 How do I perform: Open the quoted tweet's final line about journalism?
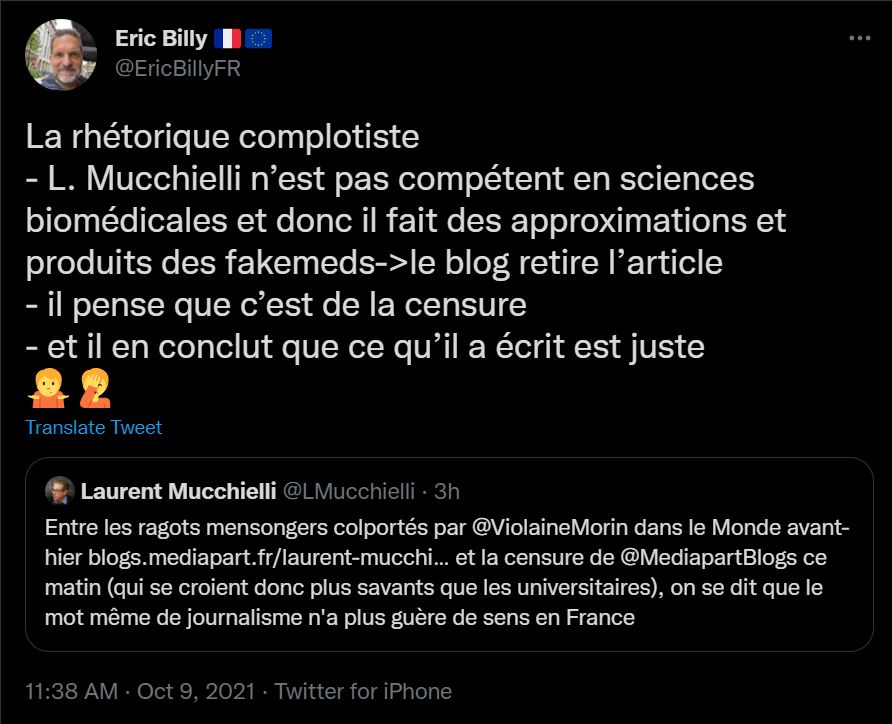(340, 617)
